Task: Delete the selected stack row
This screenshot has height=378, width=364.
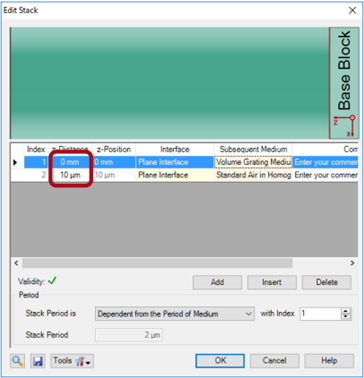Action: 327,282
